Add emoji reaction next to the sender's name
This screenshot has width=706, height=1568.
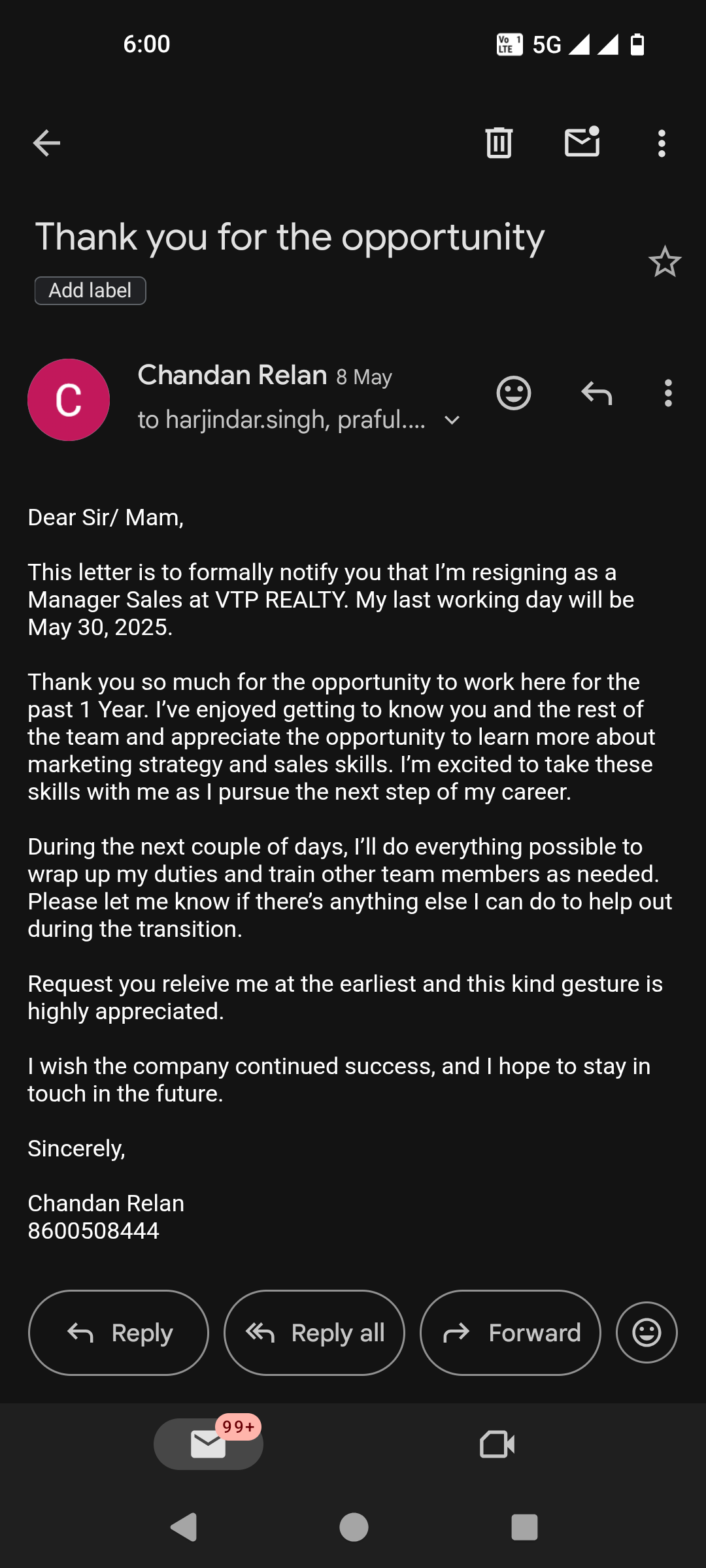pos(514,393)
